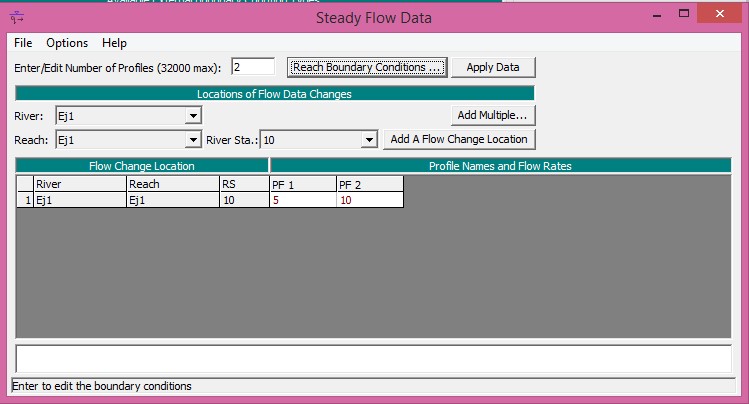Click the RS cell with value 10
This screenshot has height=404, width=749.
(244, 200)
